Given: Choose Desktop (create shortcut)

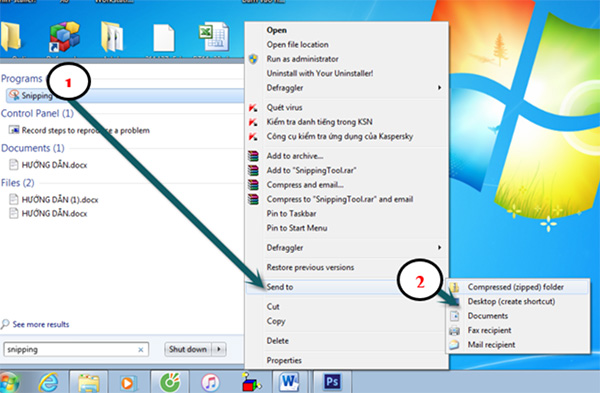Looking at the screenshot, I should 511,302.
